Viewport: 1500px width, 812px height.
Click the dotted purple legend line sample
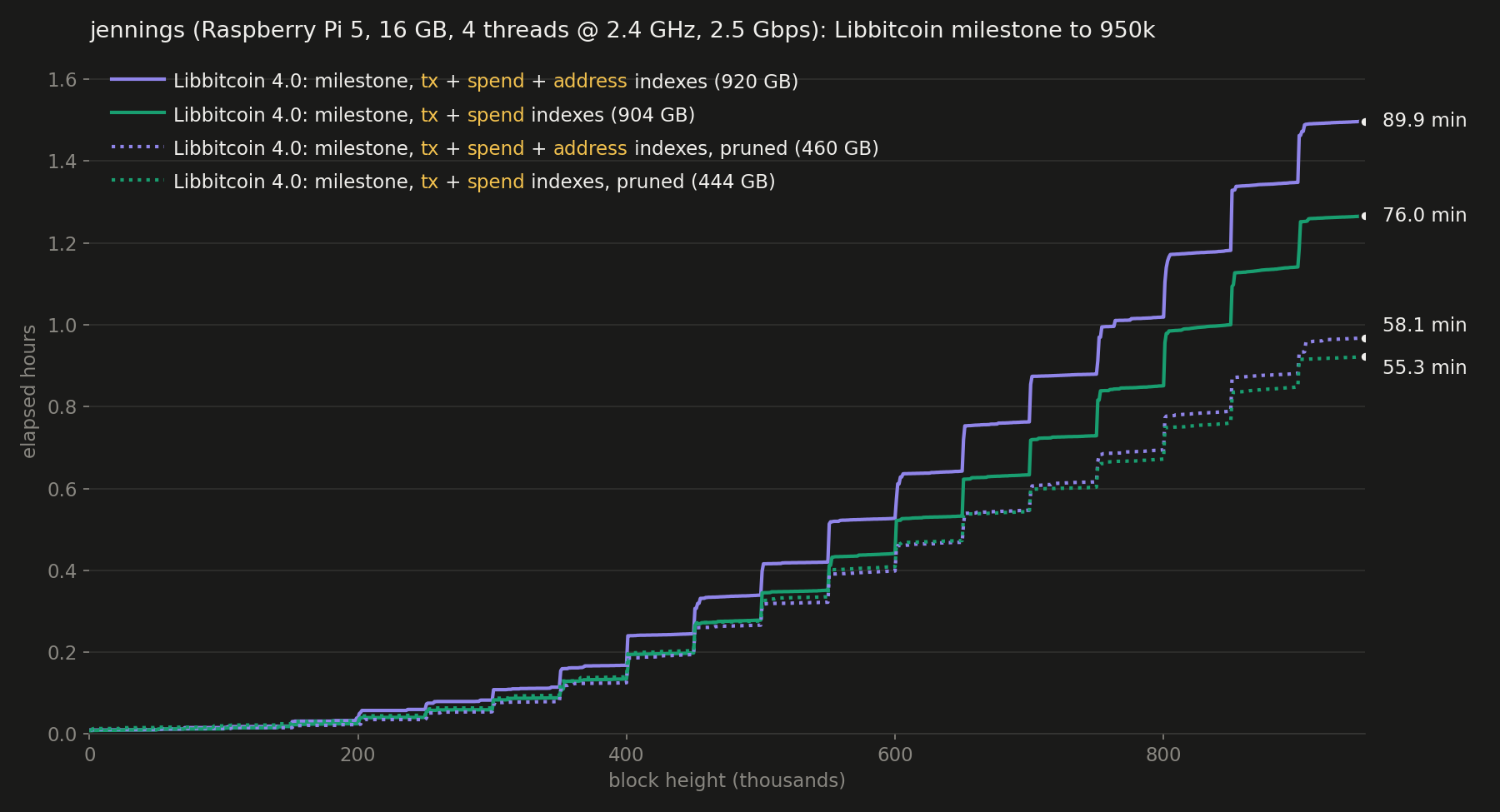pos(138,146)
